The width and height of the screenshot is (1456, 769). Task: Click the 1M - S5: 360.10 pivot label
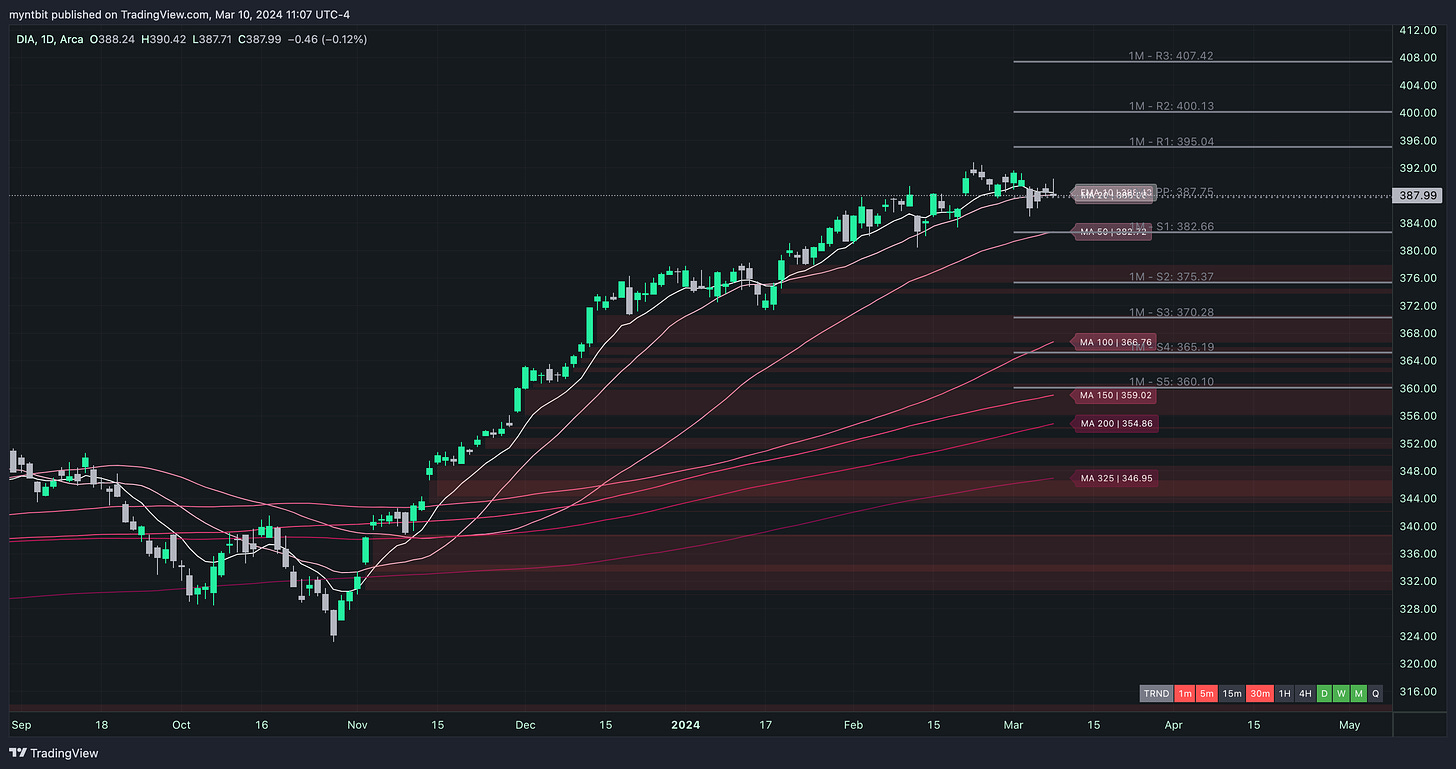(1171, 382)
